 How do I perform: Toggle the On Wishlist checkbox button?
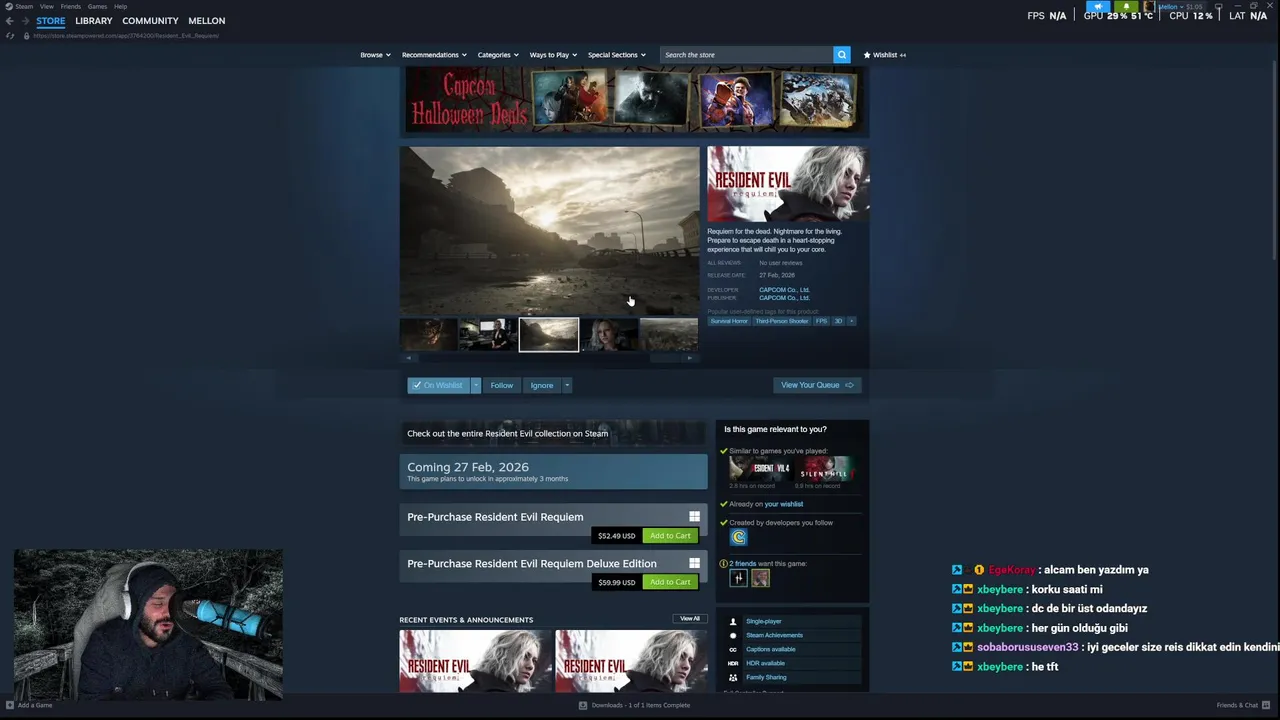[x=438, y=385]
